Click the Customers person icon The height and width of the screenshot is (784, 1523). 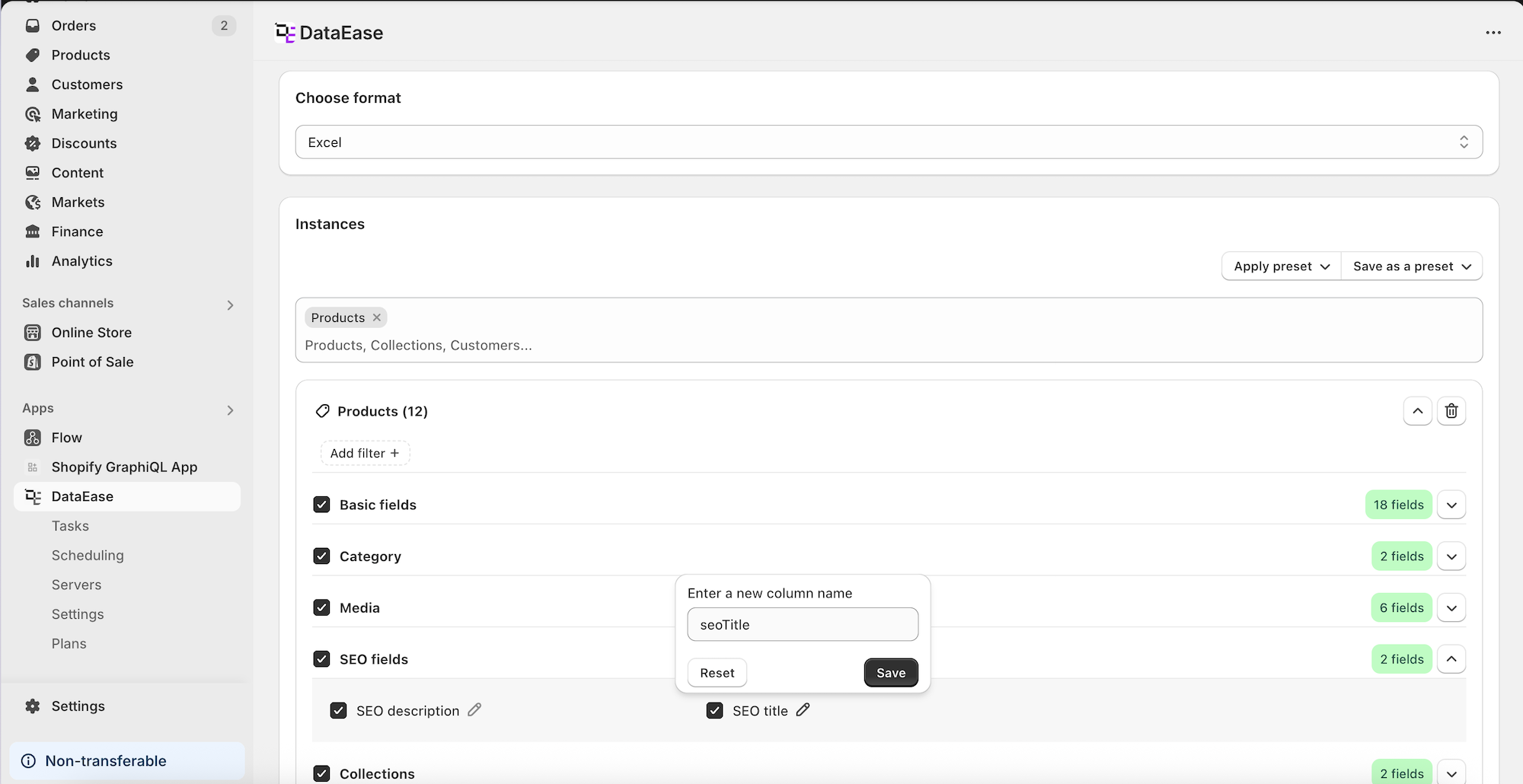(33, 84)
